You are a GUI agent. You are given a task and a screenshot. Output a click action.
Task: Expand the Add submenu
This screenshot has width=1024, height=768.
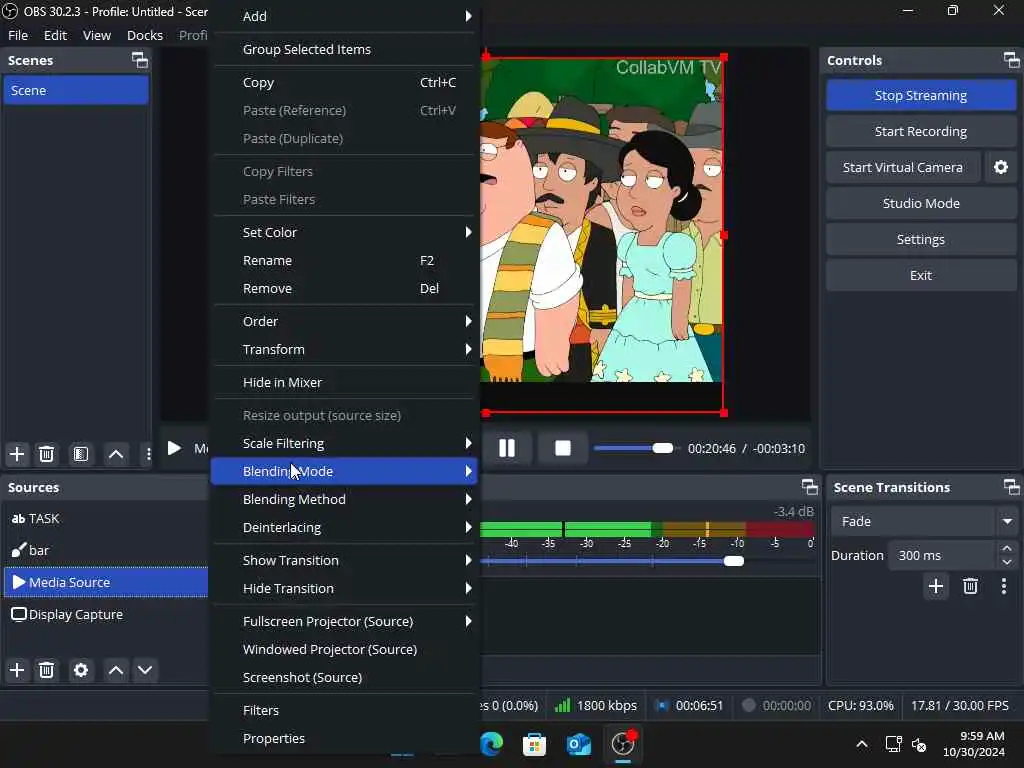pos(345,16)
